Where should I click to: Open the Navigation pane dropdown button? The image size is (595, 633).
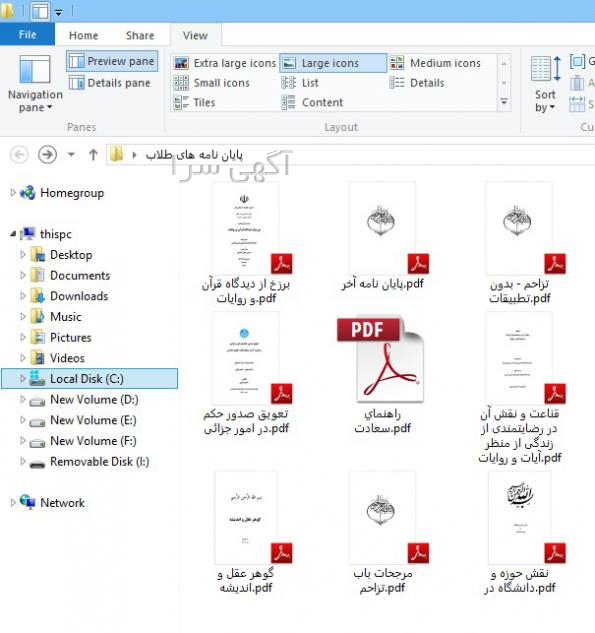point(35,84)
